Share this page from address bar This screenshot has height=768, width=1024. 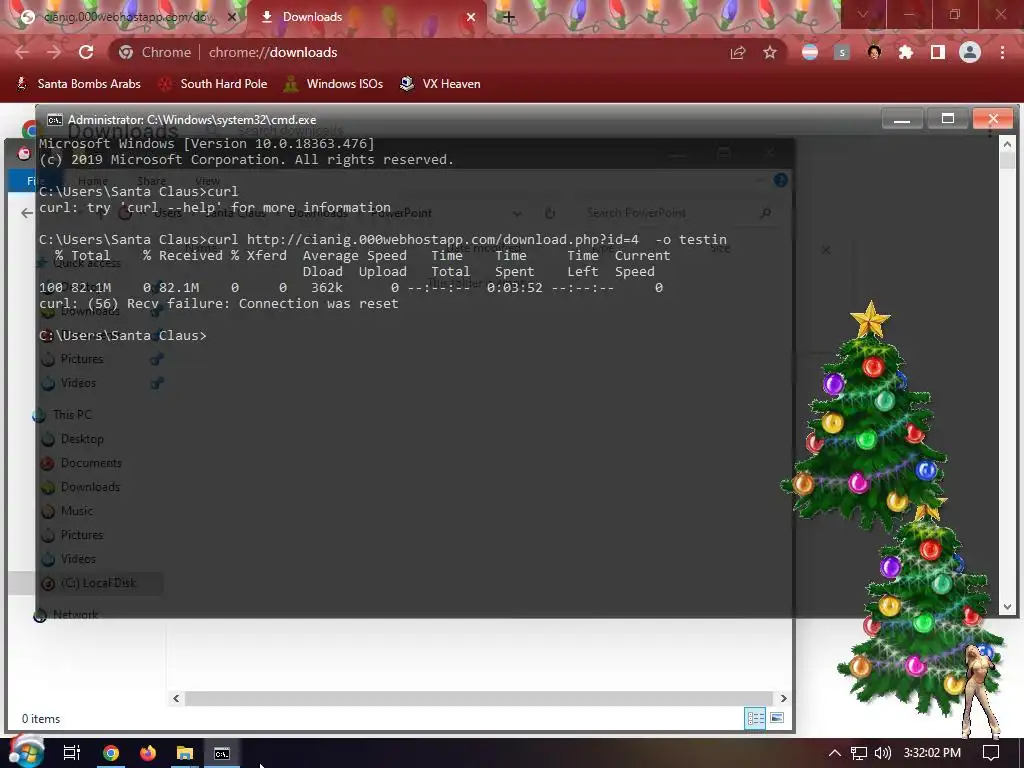pyautogui.click(x=738, y=52)
